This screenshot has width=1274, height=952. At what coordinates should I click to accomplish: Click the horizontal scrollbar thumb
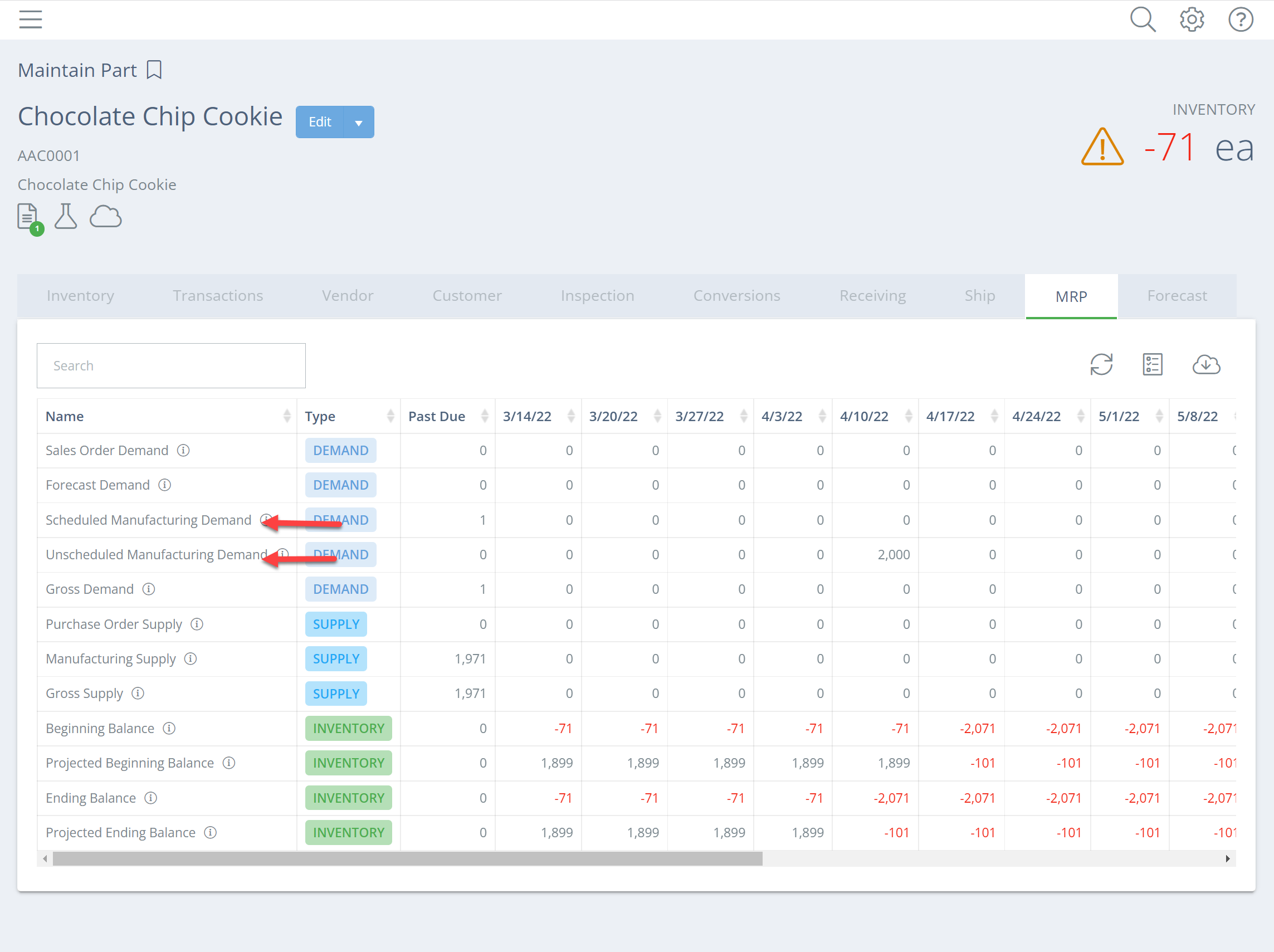[x=407, y=859]
